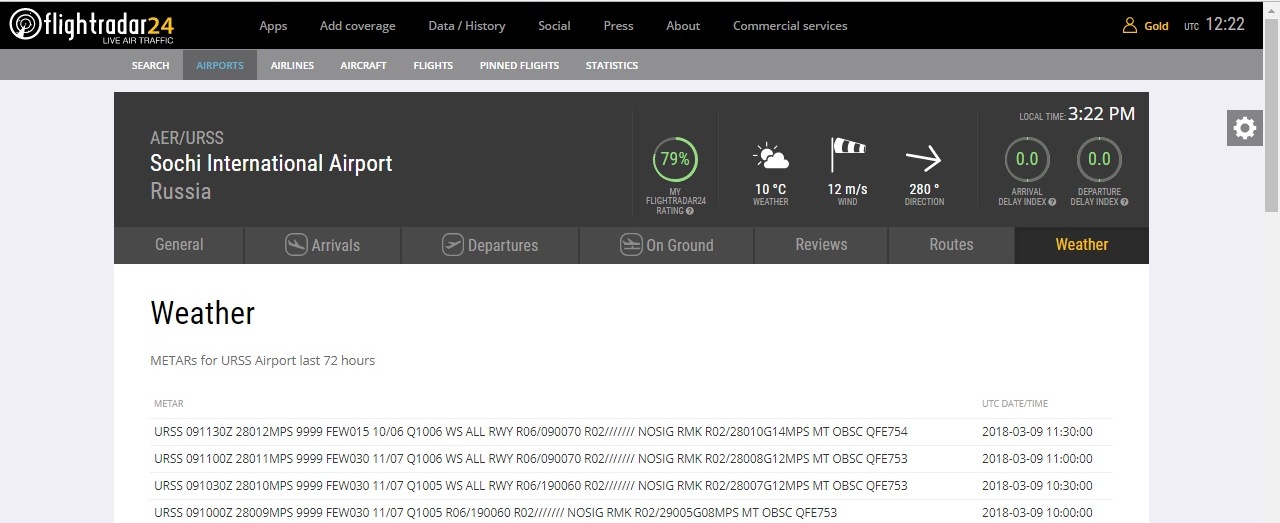The width and height of the screenshot is (1280, 523).
Task: Open the Commercial services menu
Action: pyautogui.click(x=789, y=25)
